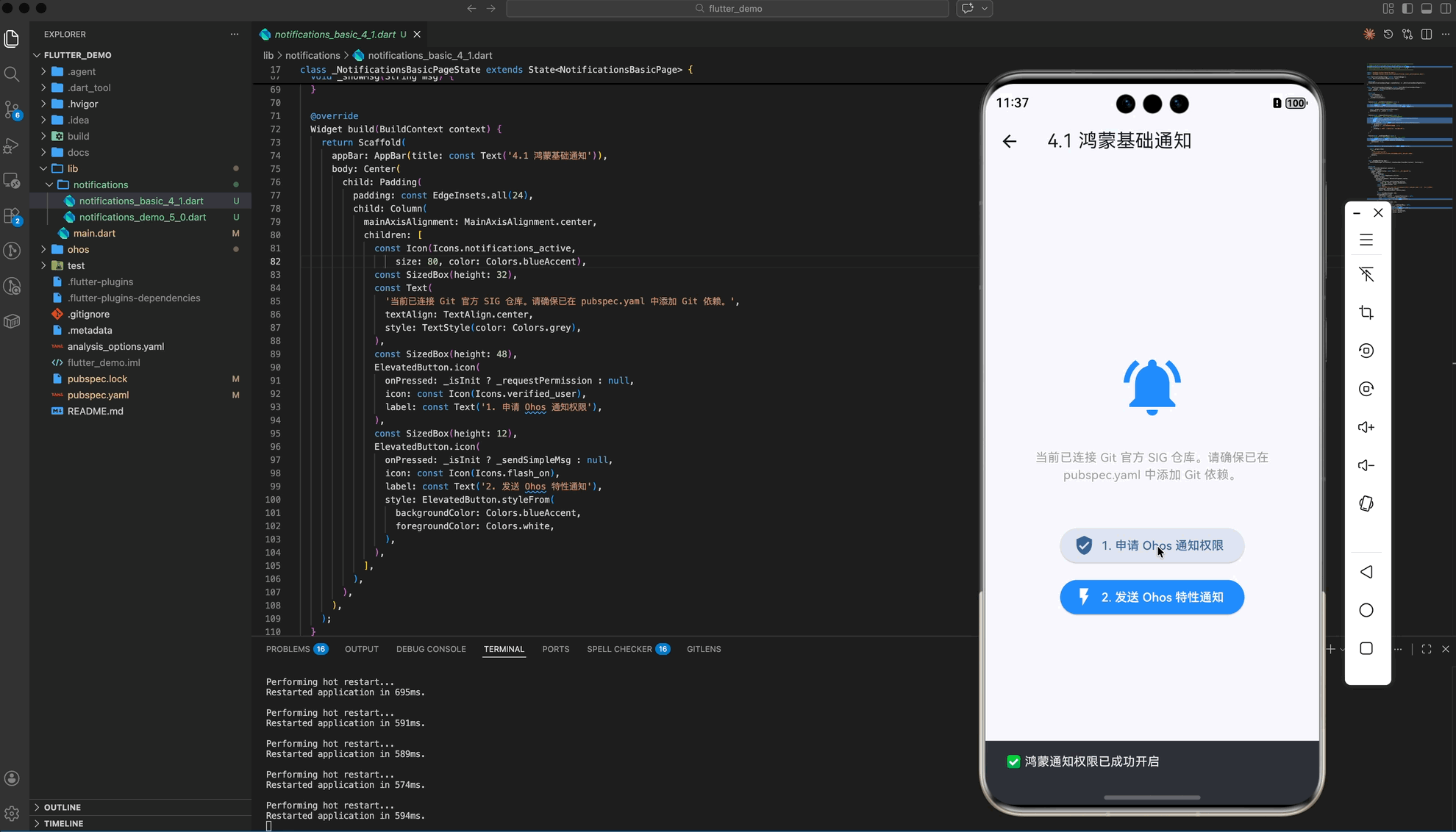Switch to the PROBLEMS tab
This screenshot has width=1456, height=832.
(296, 649)
